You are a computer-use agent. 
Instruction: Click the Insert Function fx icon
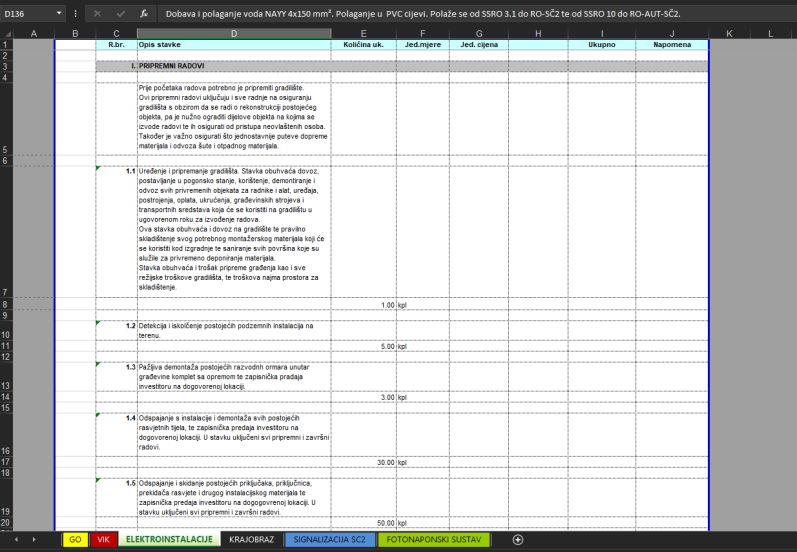[x=144, y=14]
